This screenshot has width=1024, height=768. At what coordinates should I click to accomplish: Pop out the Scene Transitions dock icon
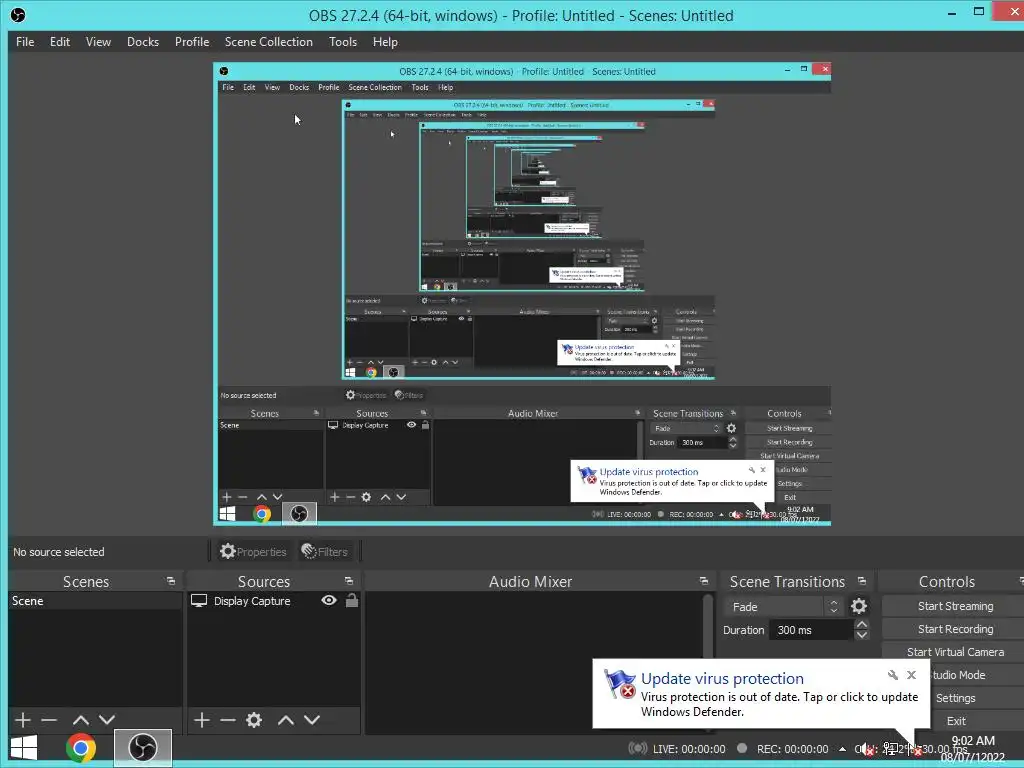862,581
